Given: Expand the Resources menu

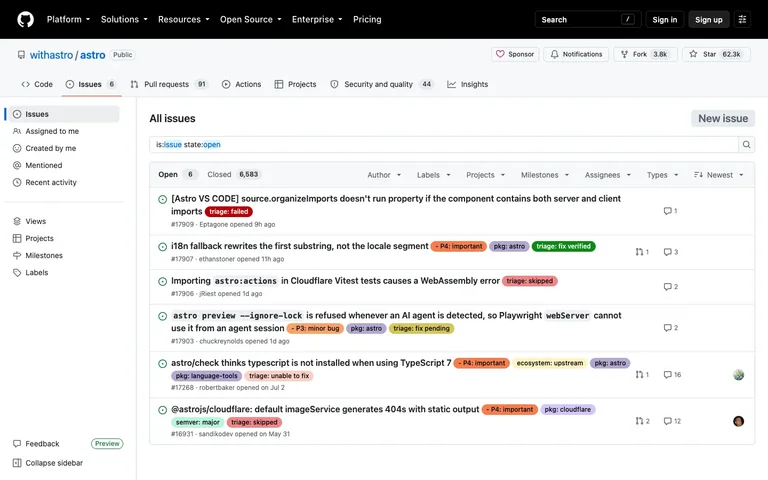Looking at the screenshot, I should [184, 20].
